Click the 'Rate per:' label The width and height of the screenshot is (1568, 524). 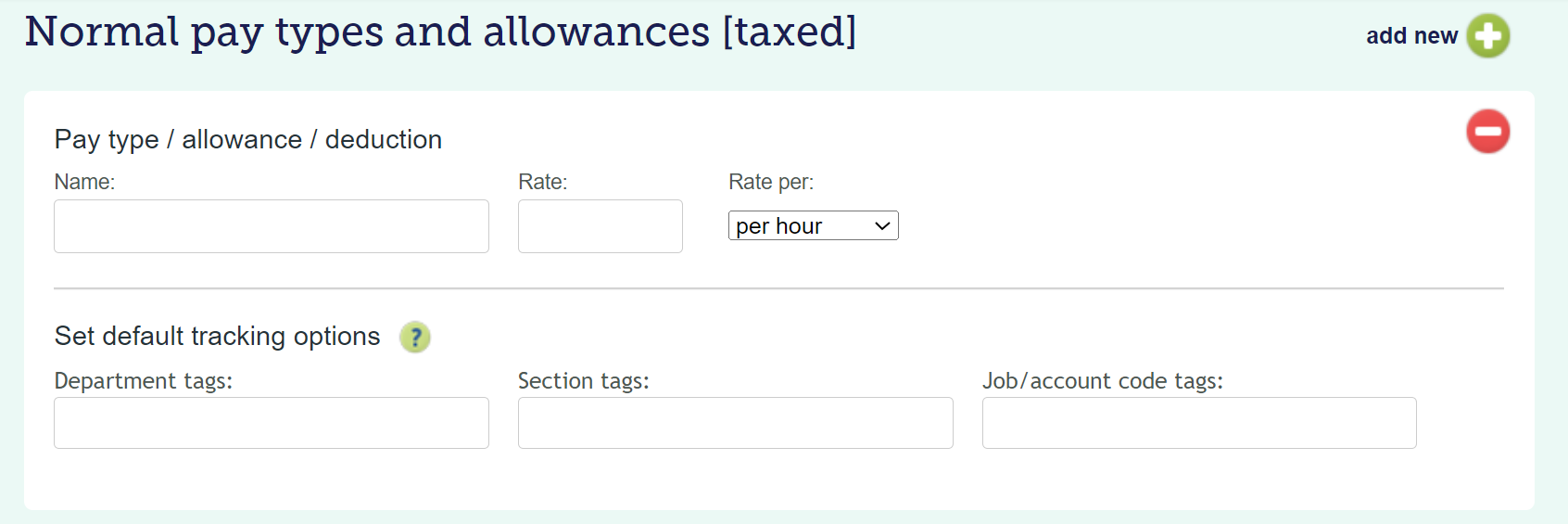(771, 183)
